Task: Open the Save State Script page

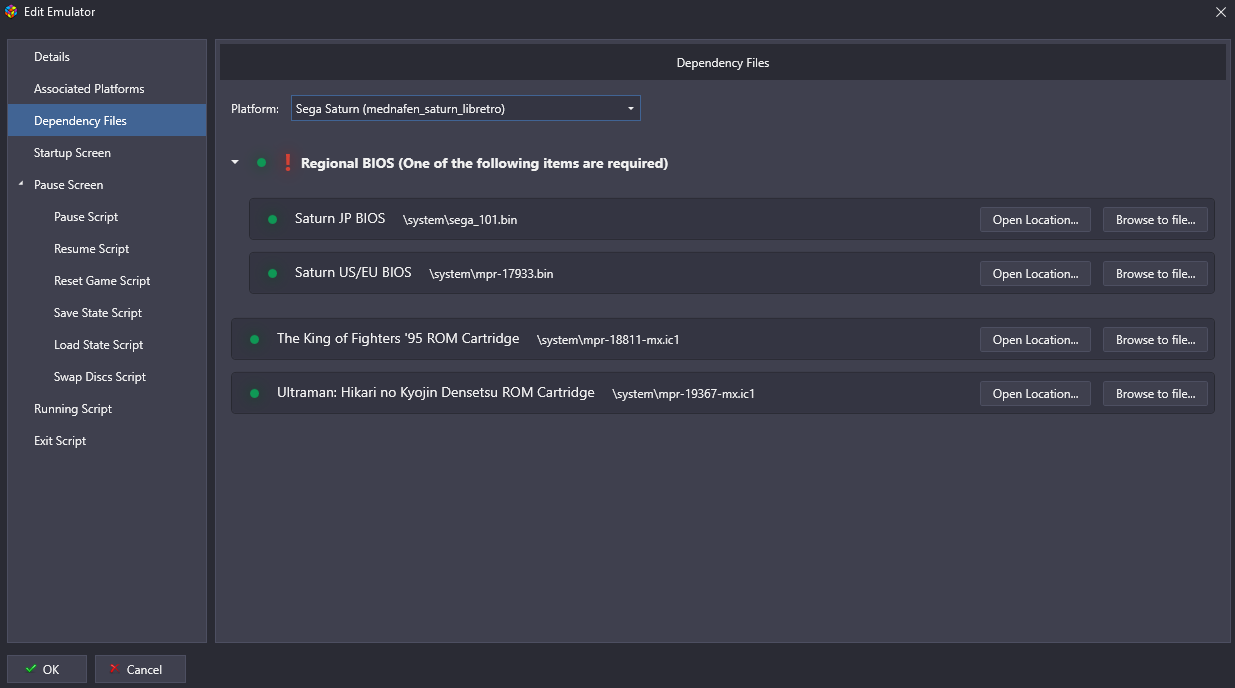Action: point(107,313)
